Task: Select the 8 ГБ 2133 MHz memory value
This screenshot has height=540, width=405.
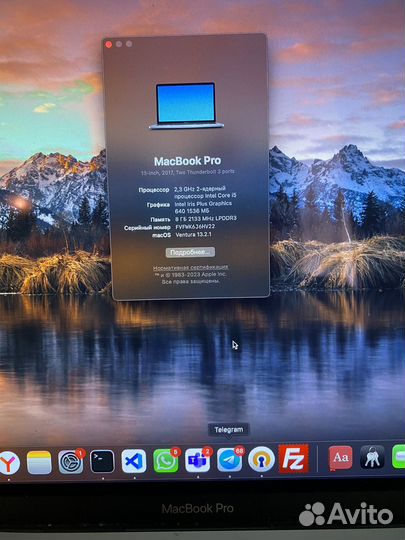Action: [206, 218]
